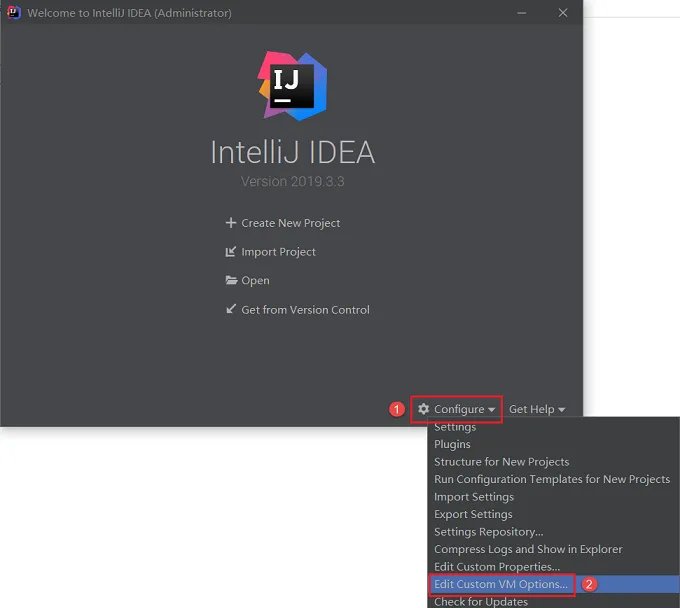Click the folder icon next to Open
The width and height of the screenshot is (680, 608).
point(231,280)
